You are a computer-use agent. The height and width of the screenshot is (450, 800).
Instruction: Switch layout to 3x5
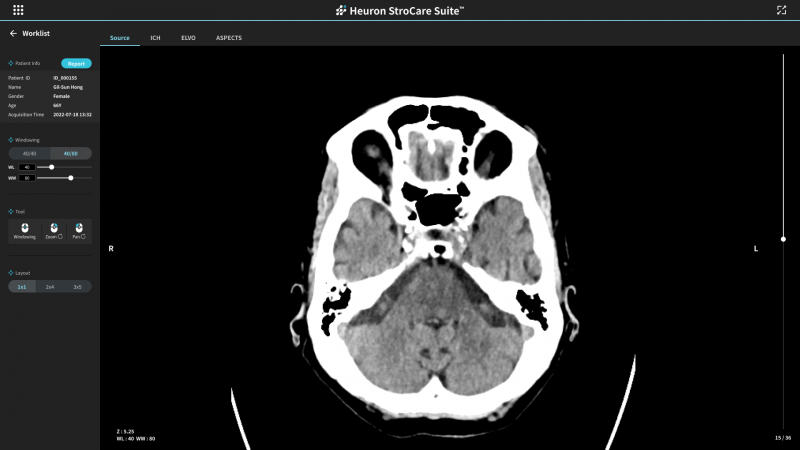77,286
